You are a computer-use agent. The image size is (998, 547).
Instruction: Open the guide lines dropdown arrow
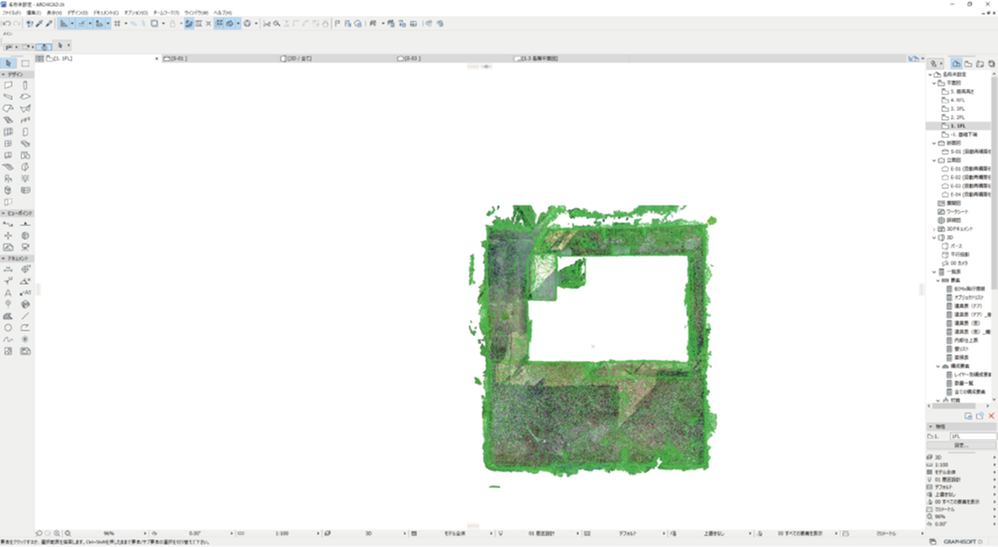(x=72, y=24)
